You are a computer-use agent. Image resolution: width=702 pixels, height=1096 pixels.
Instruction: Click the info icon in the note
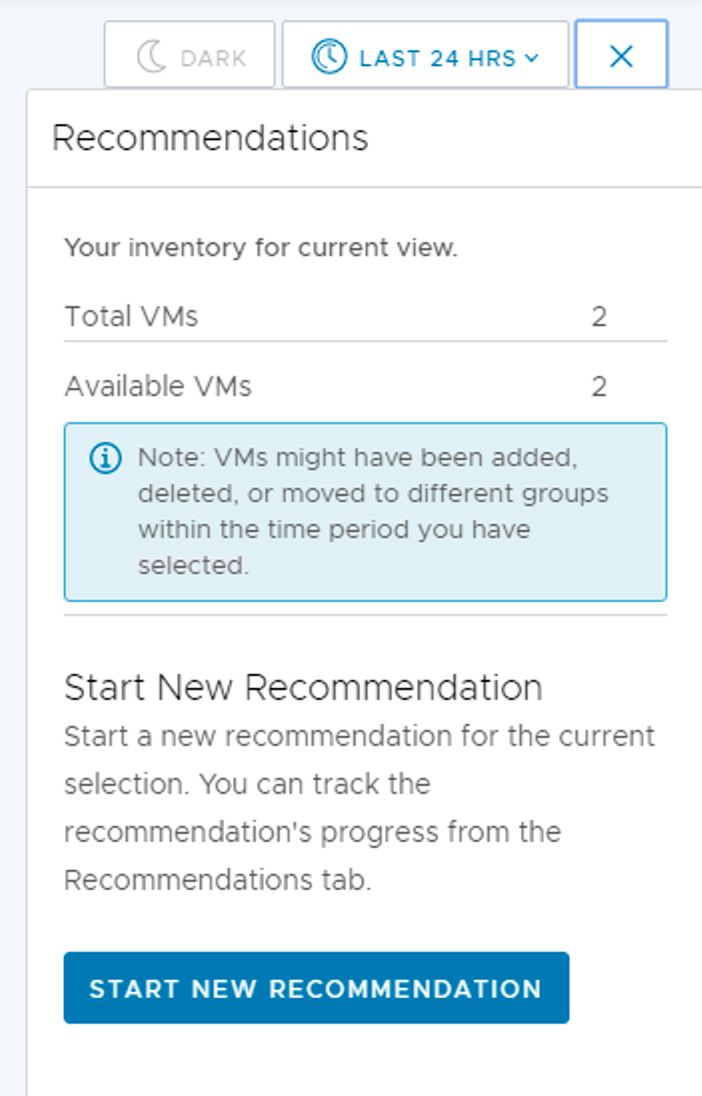105,459
